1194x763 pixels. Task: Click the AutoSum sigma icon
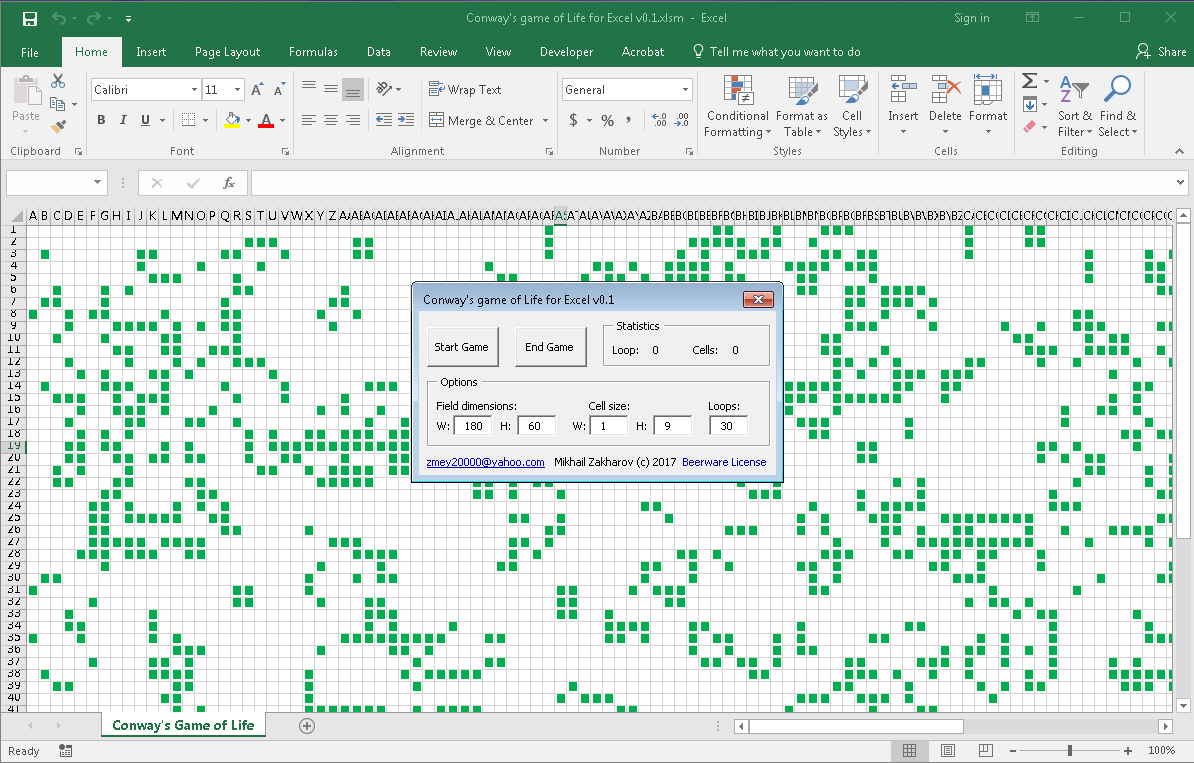[x=1030, y=81]
